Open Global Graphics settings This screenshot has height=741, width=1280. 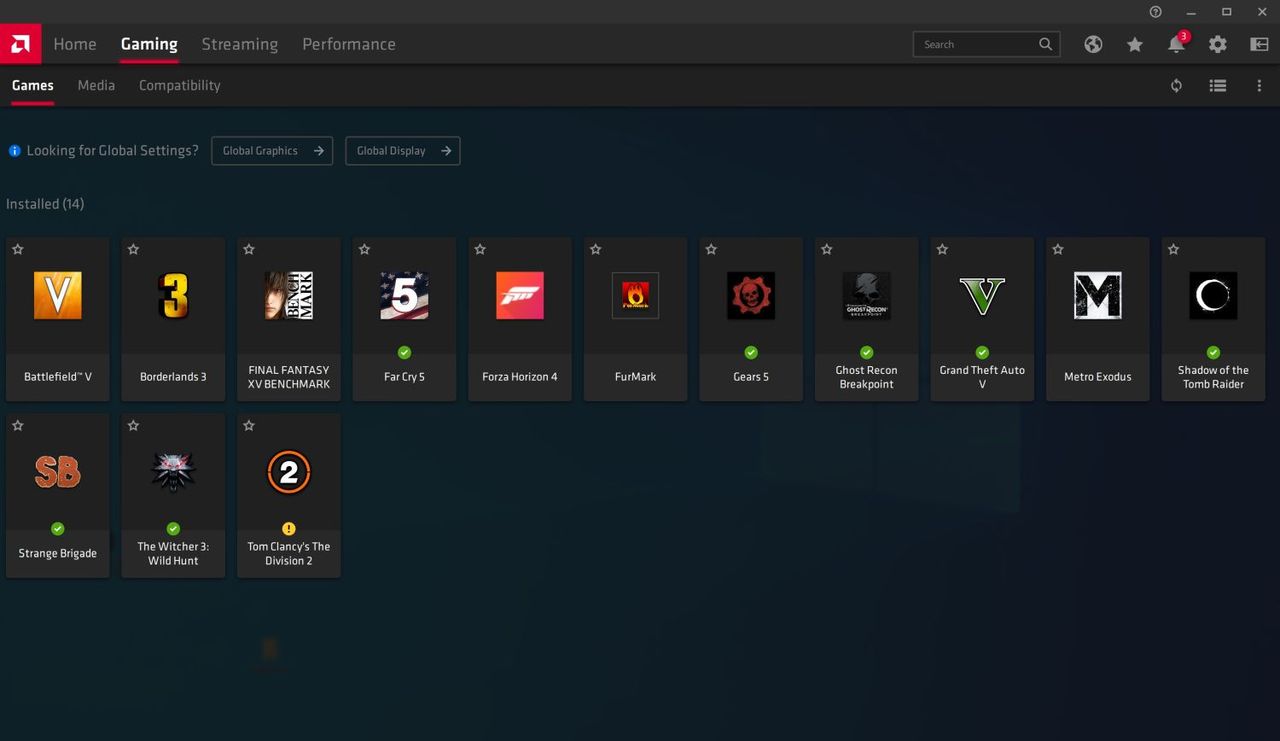coord(272,151)
